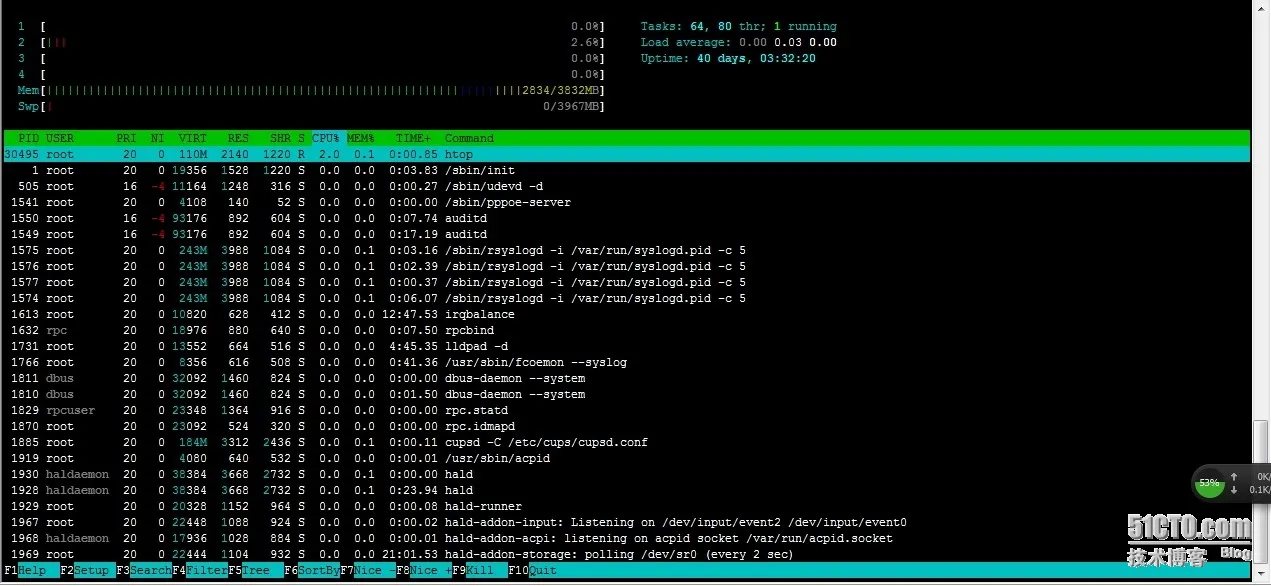Kill the selected process via F9Kill
The width and height of the screenshot is (1271, 586).
click(472, 570)
